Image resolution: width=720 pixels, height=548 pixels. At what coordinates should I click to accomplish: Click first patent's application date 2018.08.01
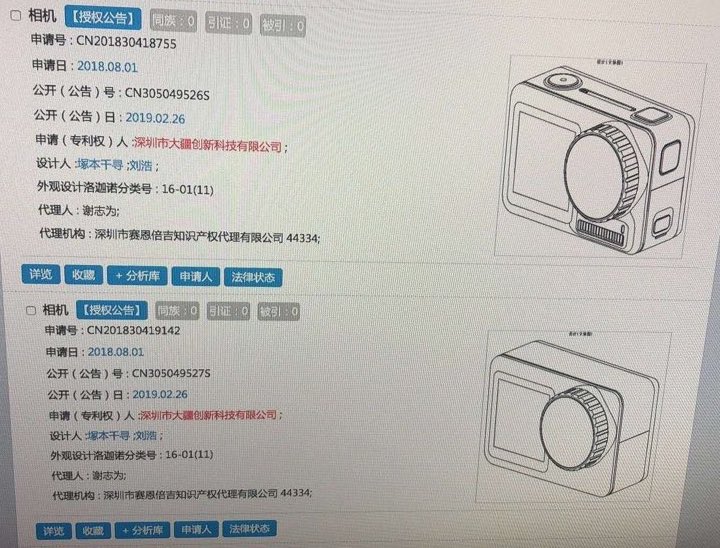(x=107, y=67)
